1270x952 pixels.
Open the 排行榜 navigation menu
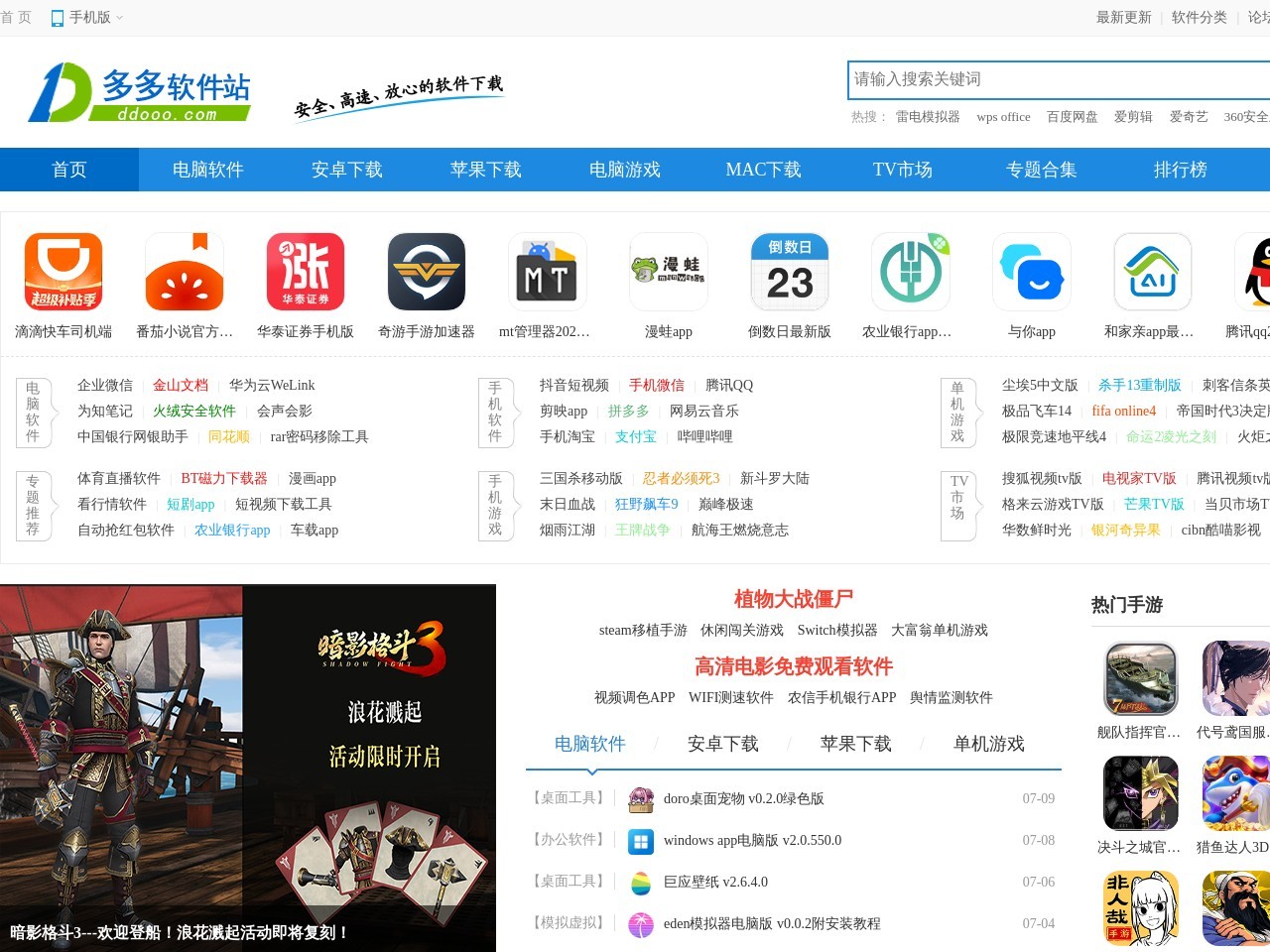(x=1180, y=170)
